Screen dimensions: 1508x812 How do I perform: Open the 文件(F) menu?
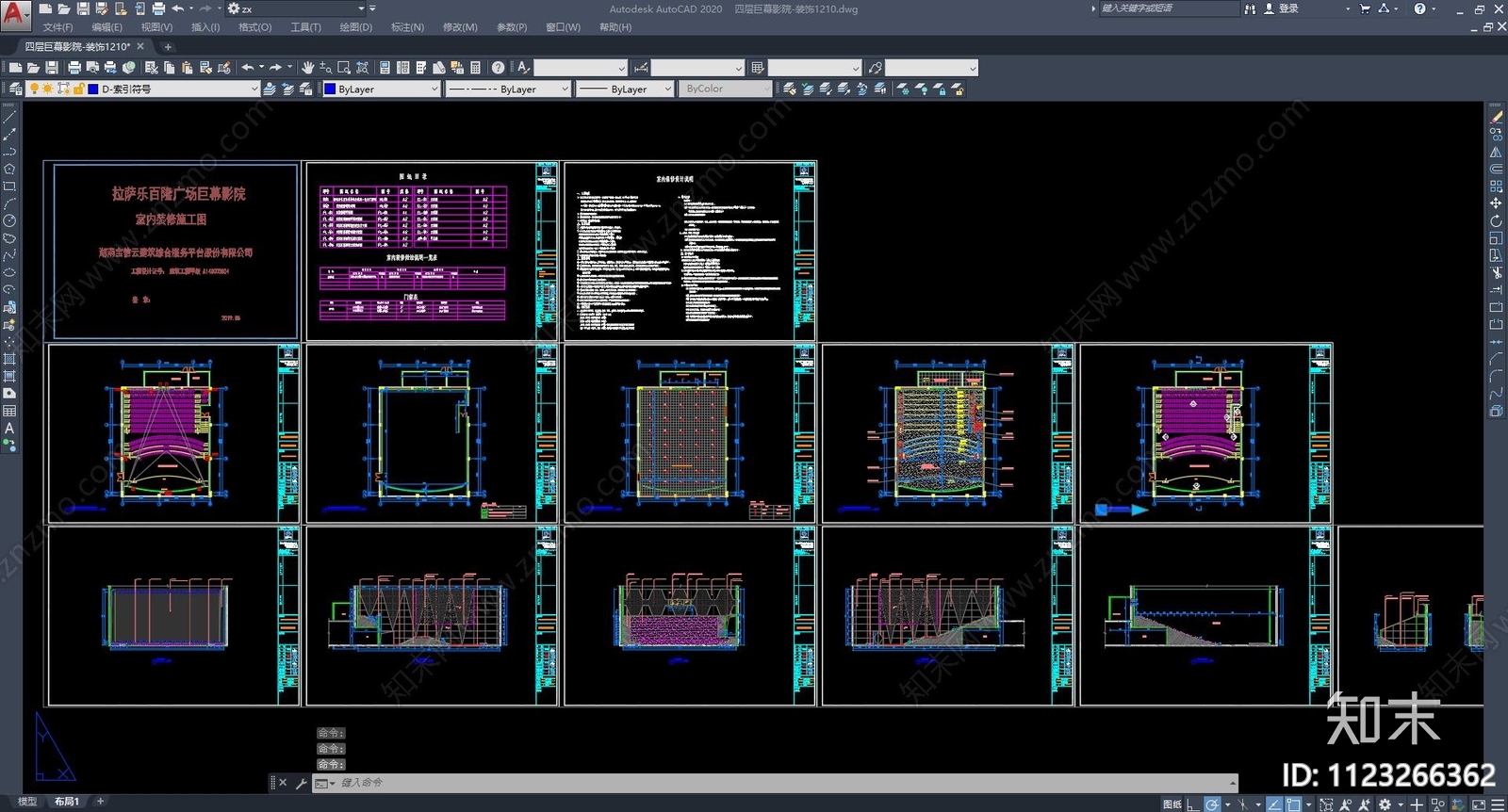pos(57,27)
